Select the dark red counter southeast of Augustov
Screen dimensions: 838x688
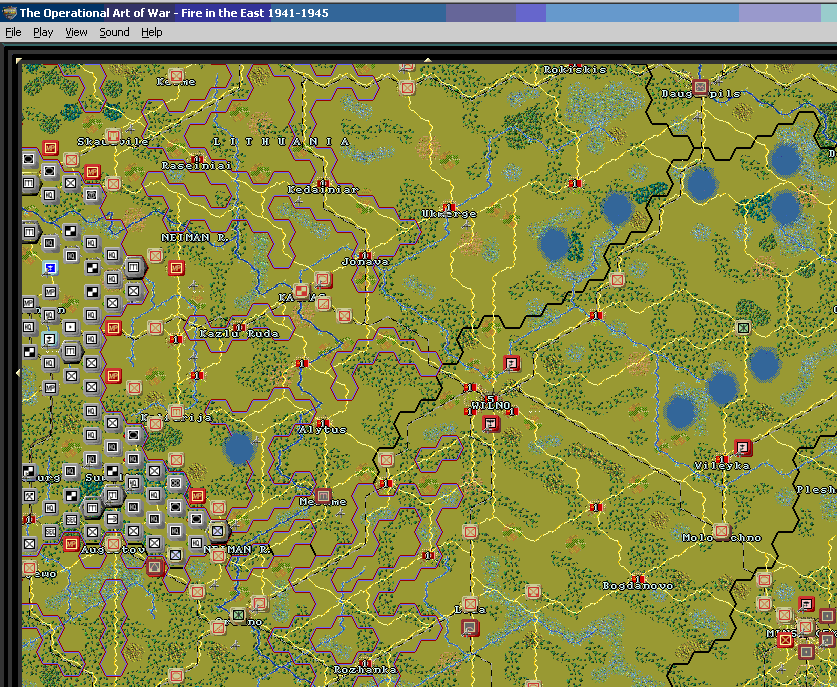tap(155, 567)
